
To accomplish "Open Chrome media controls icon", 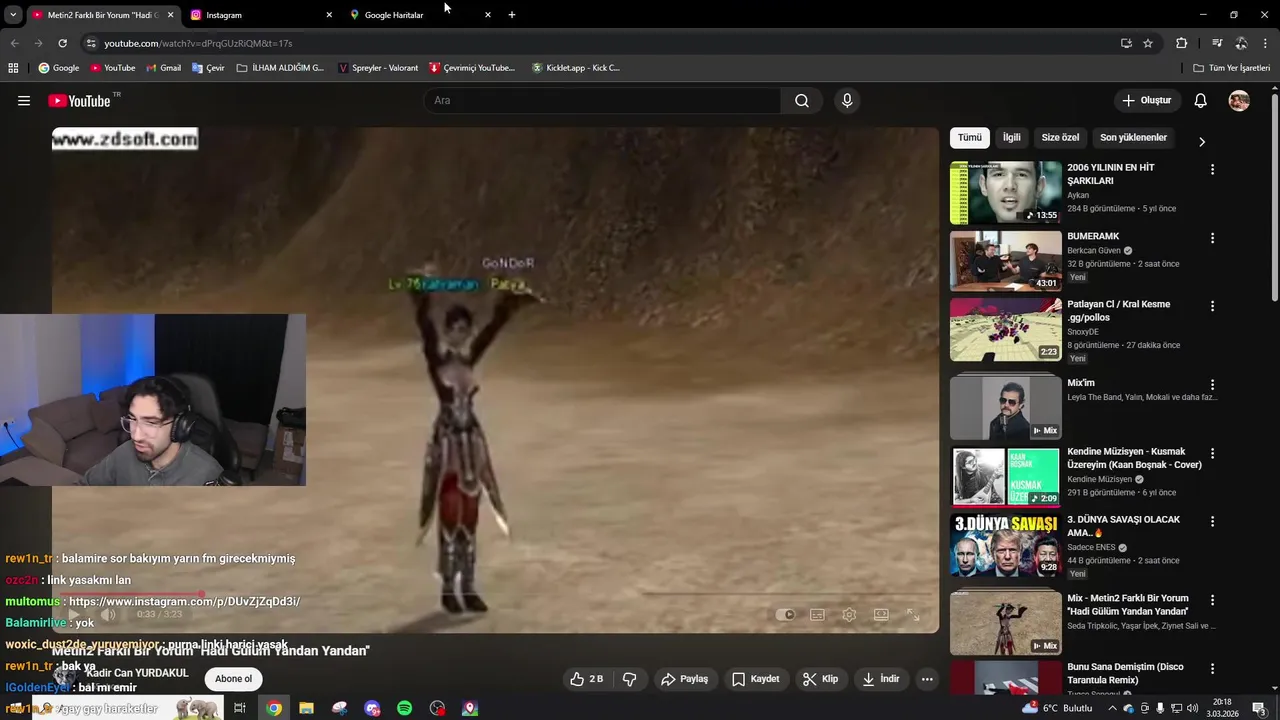I will pos(1217,43).
